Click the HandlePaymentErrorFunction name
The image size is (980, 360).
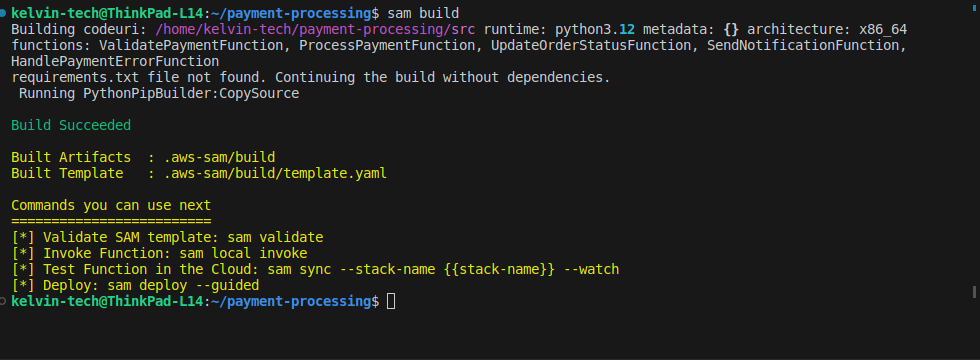tap(115, 61)
